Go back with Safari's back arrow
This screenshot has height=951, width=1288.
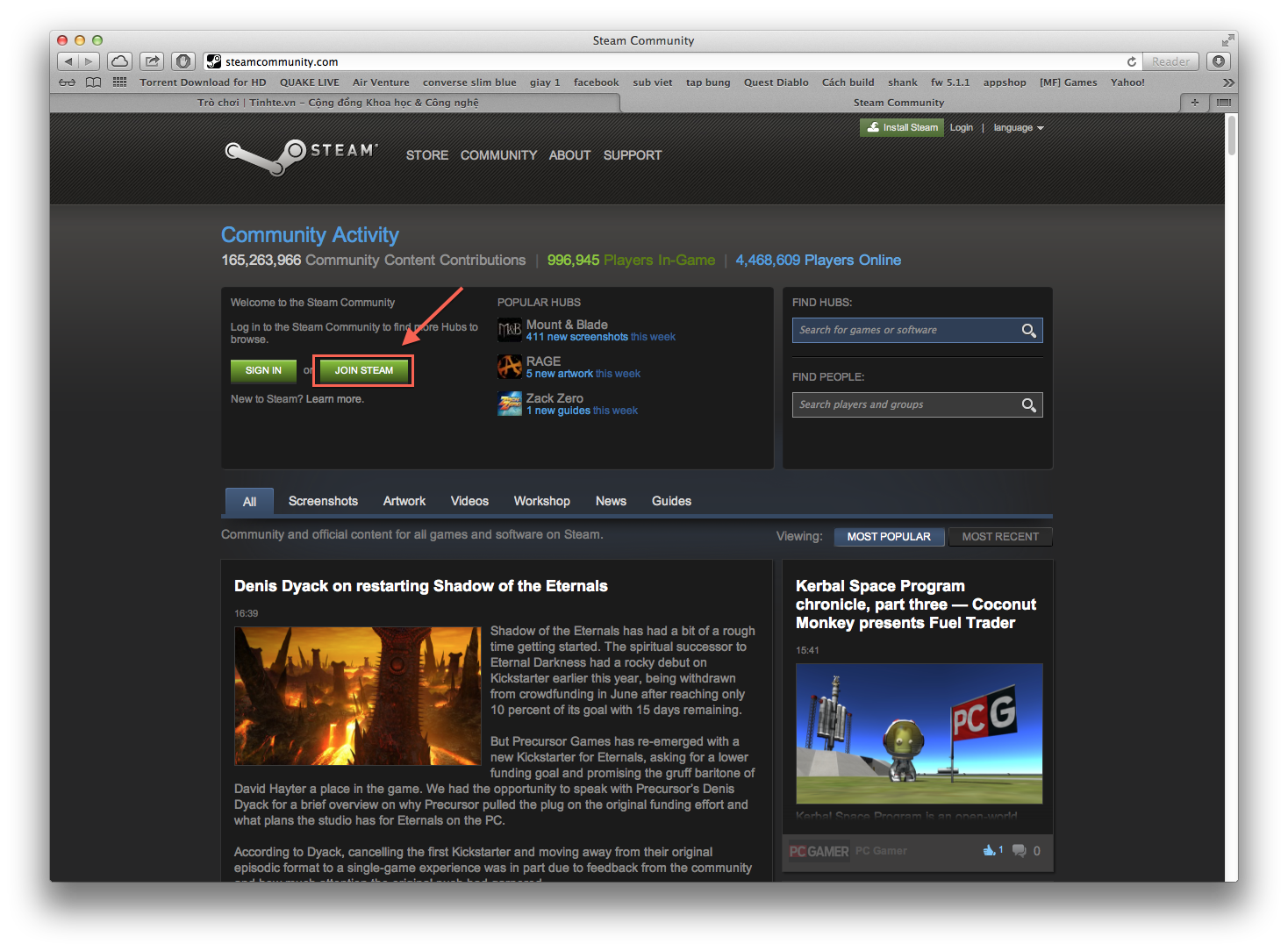tap(68, 61)
